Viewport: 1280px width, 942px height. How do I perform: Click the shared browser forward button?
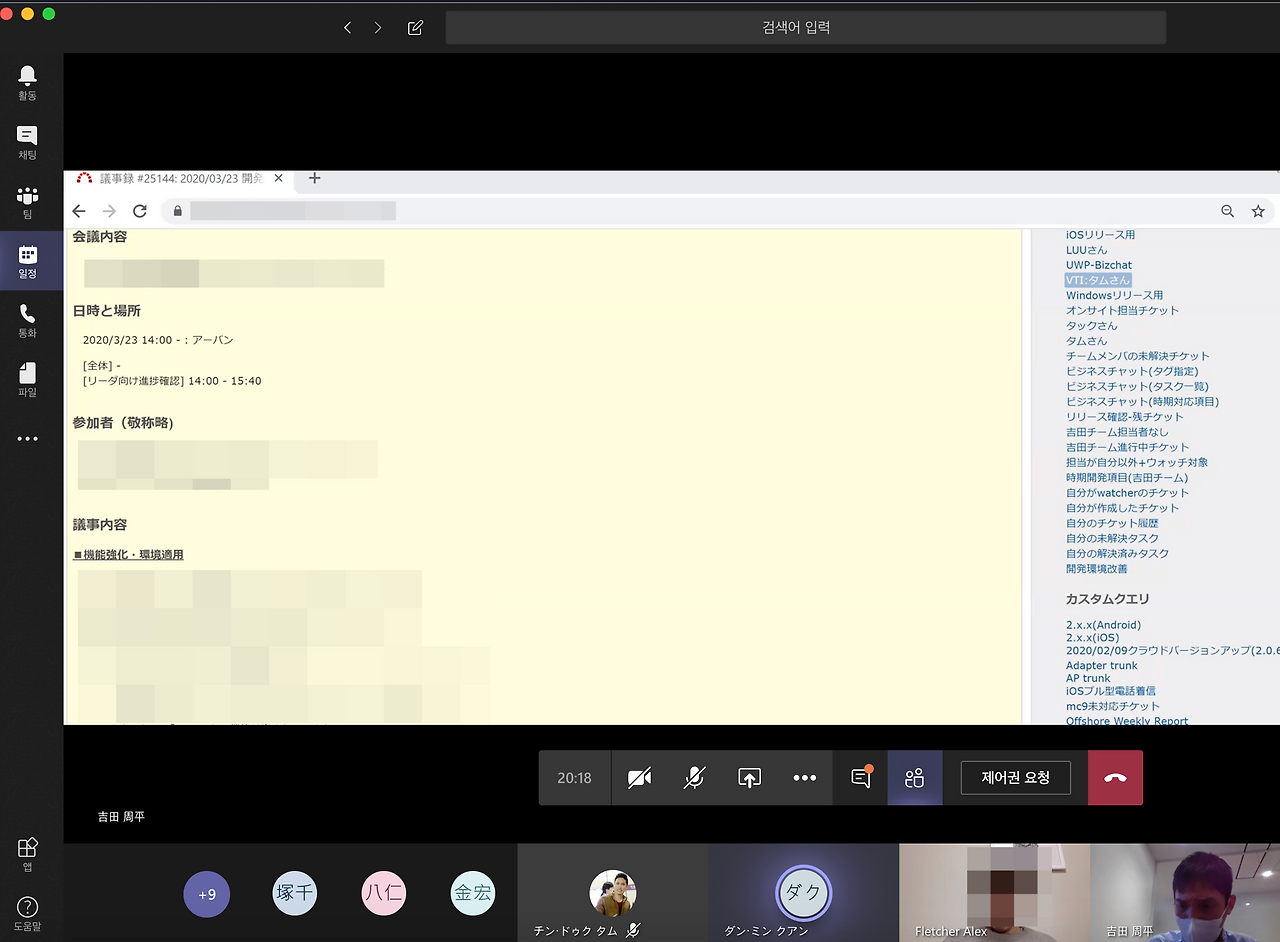[110, 211]
